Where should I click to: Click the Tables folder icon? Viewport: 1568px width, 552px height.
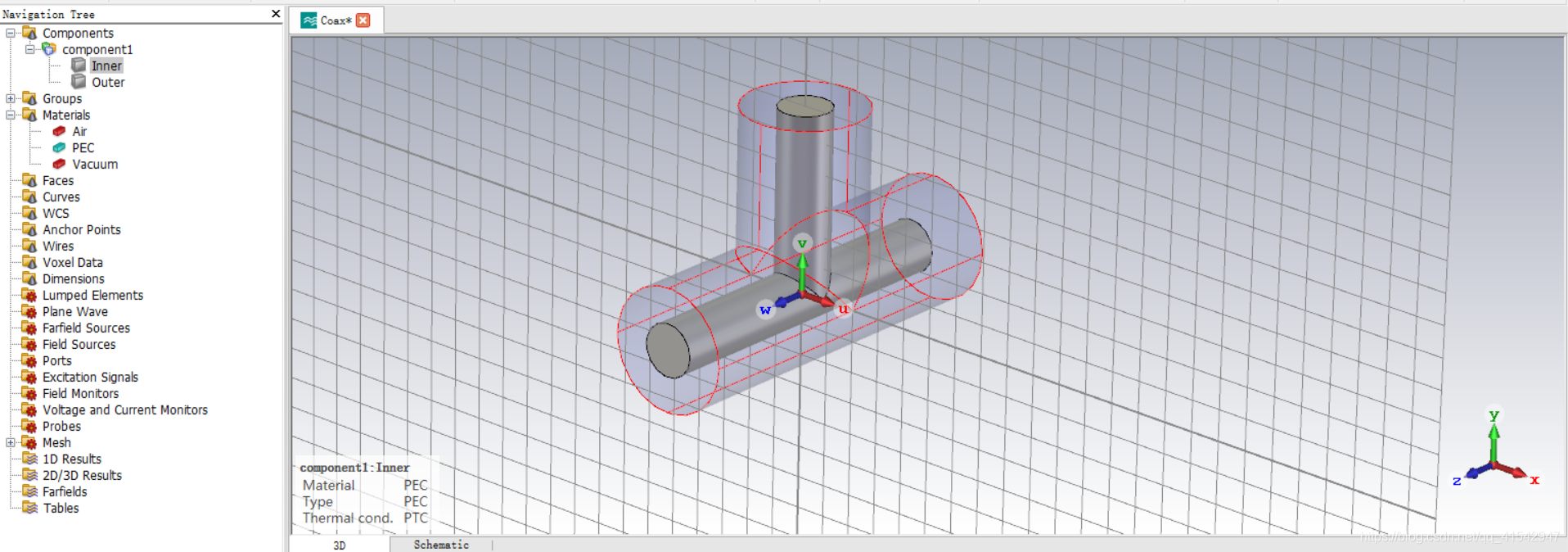[29, 508]
